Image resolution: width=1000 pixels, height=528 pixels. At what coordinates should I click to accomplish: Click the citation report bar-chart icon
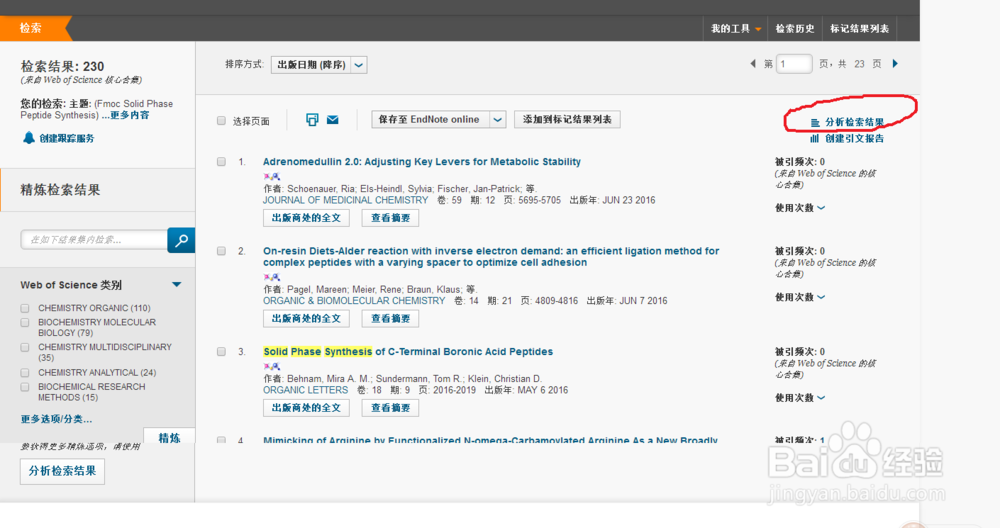[x=814, y=138]
